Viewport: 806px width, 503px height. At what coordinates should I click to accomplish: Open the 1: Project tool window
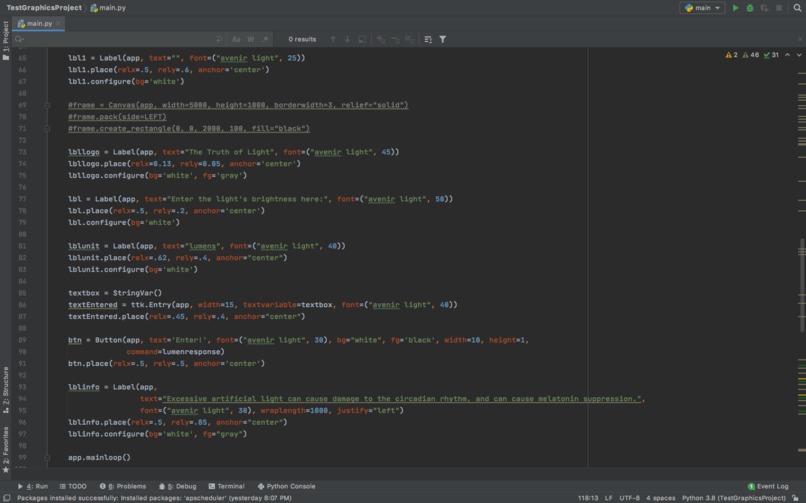(6, 41)
